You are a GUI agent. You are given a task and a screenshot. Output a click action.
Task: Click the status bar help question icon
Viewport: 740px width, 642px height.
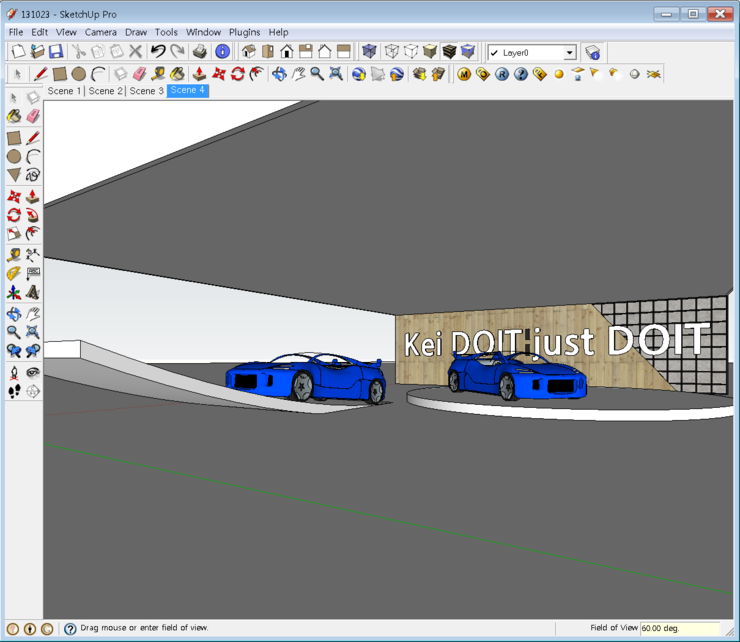(x=70, y=629)
